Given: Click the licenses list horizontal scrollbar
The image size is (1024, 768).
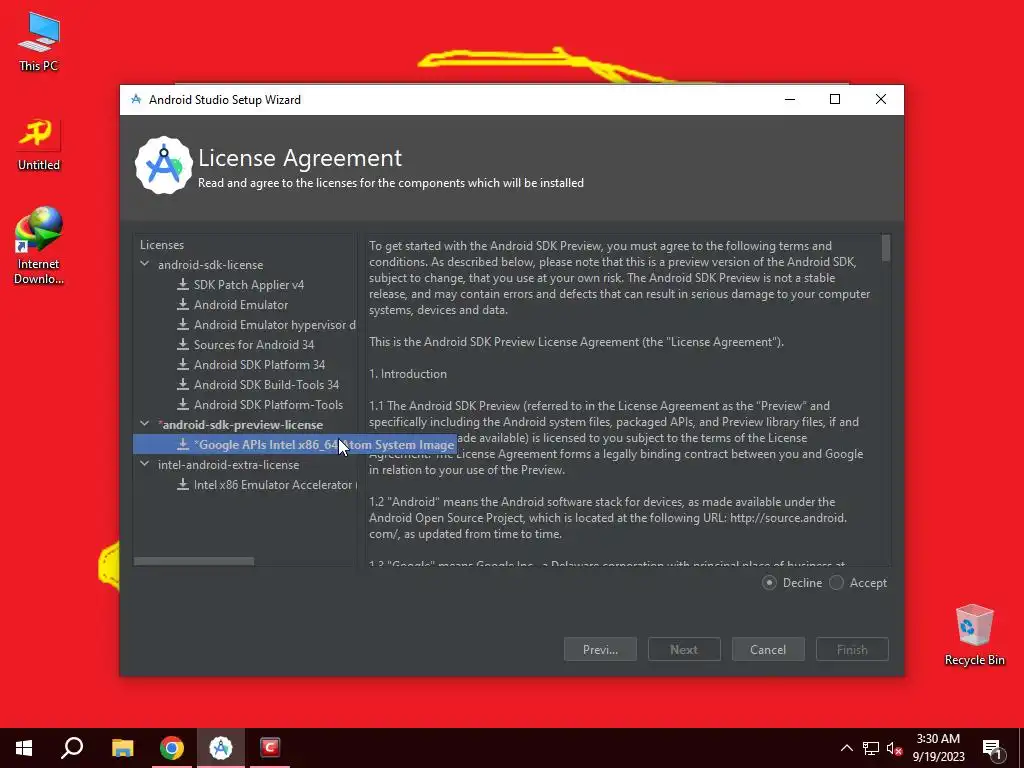Looking at the screenshot, I should tap(194, 561).
